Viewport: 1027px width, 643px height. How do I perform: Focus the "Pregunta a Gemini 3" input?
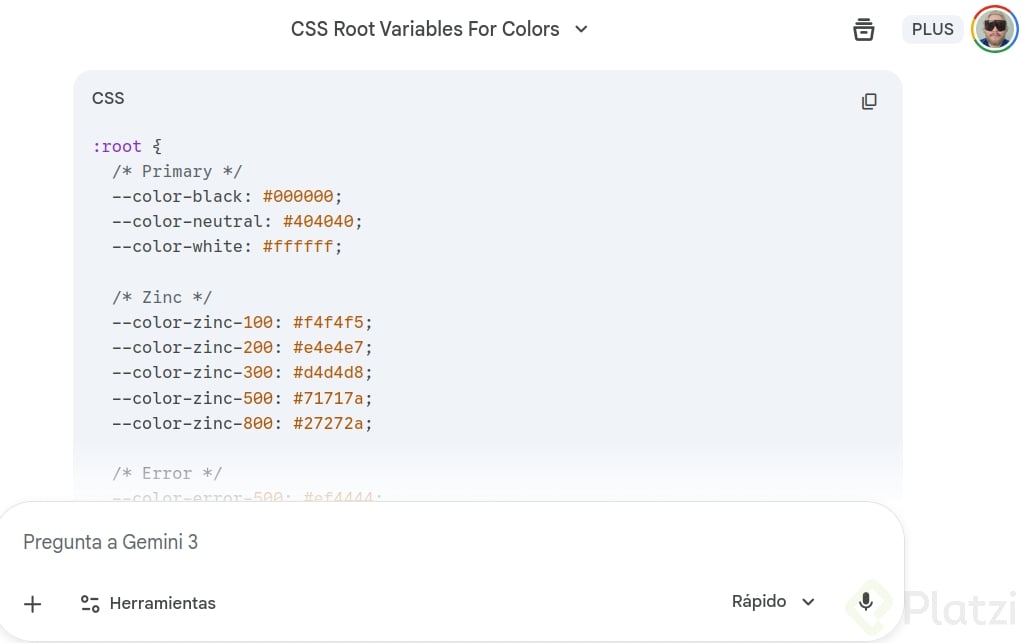(x=400, y=542)
